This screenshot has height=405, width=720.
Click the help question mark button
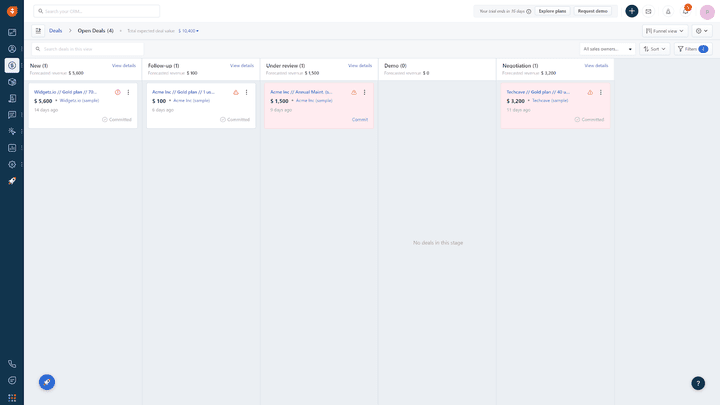(698, 383)
